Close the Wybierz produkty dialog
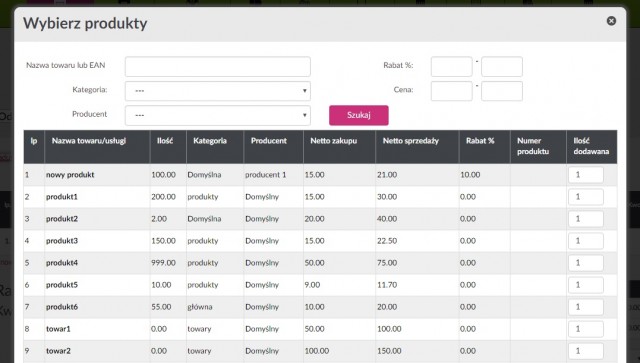Viewport: 640px width, 363px height. [x=611, y=21]
